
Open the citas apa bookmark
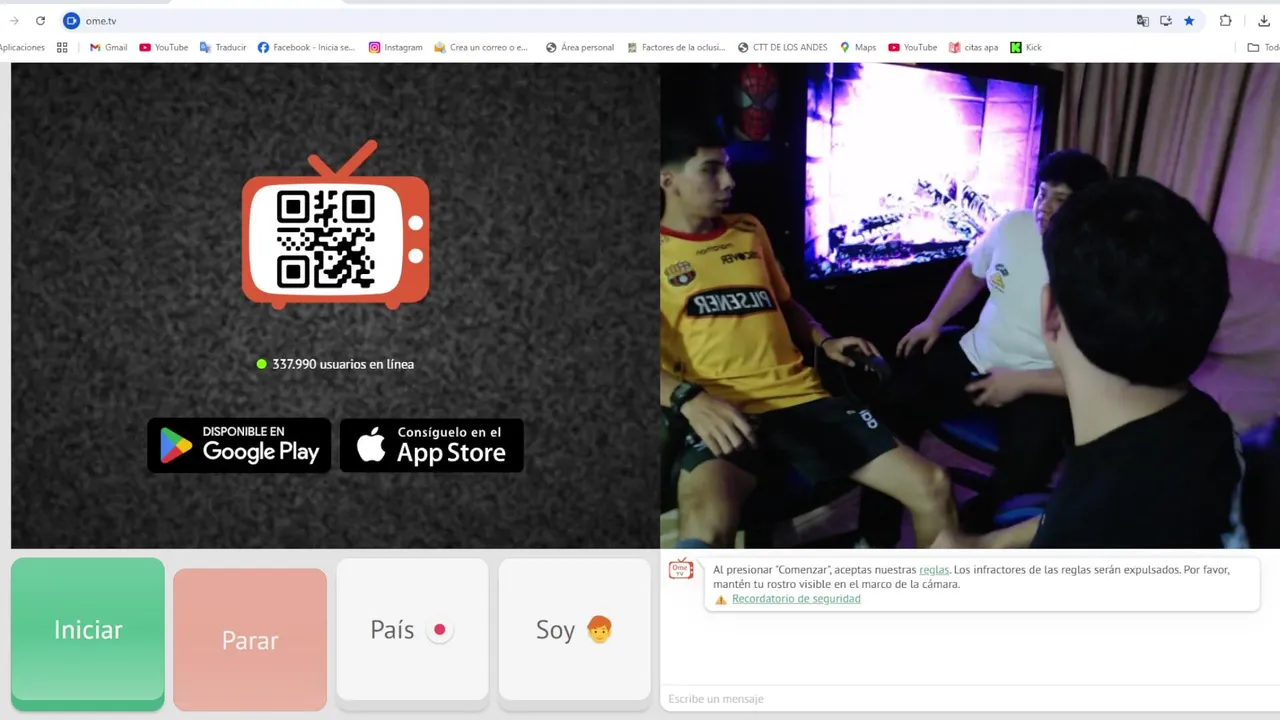tap(973, 47)
